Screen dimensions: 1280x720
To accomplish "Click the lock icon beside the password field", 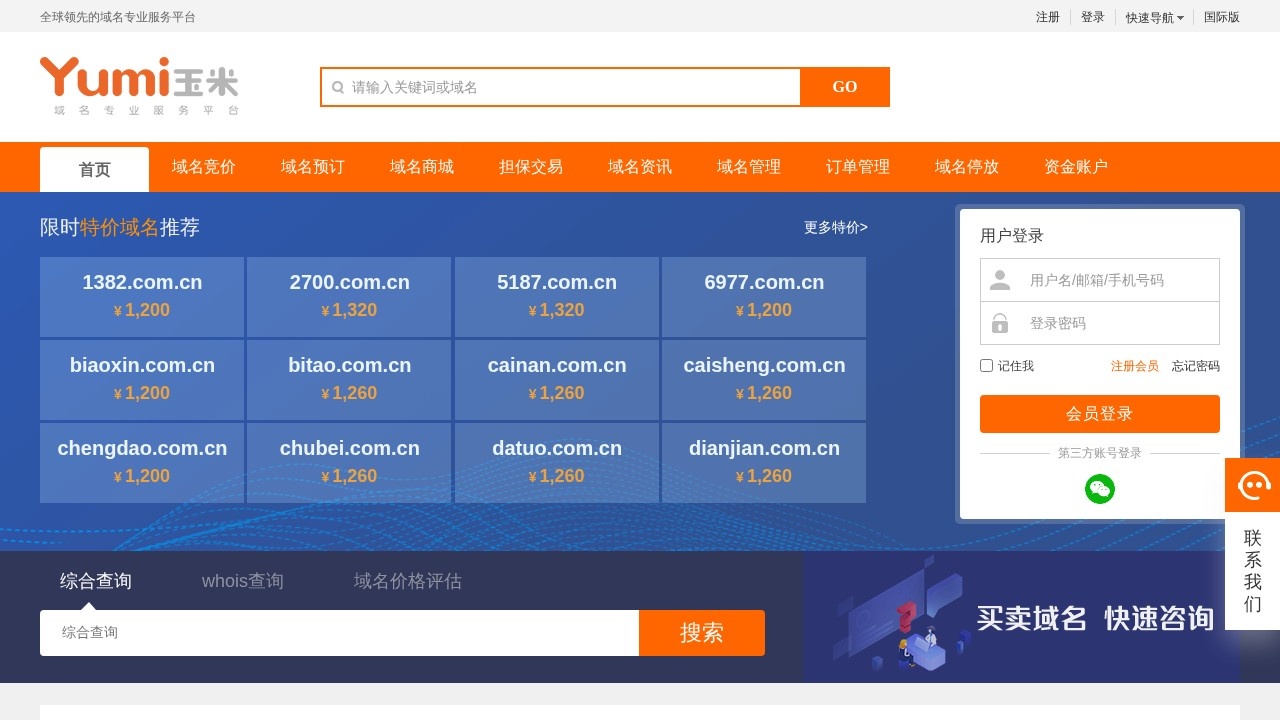I will click(1000, 323).
